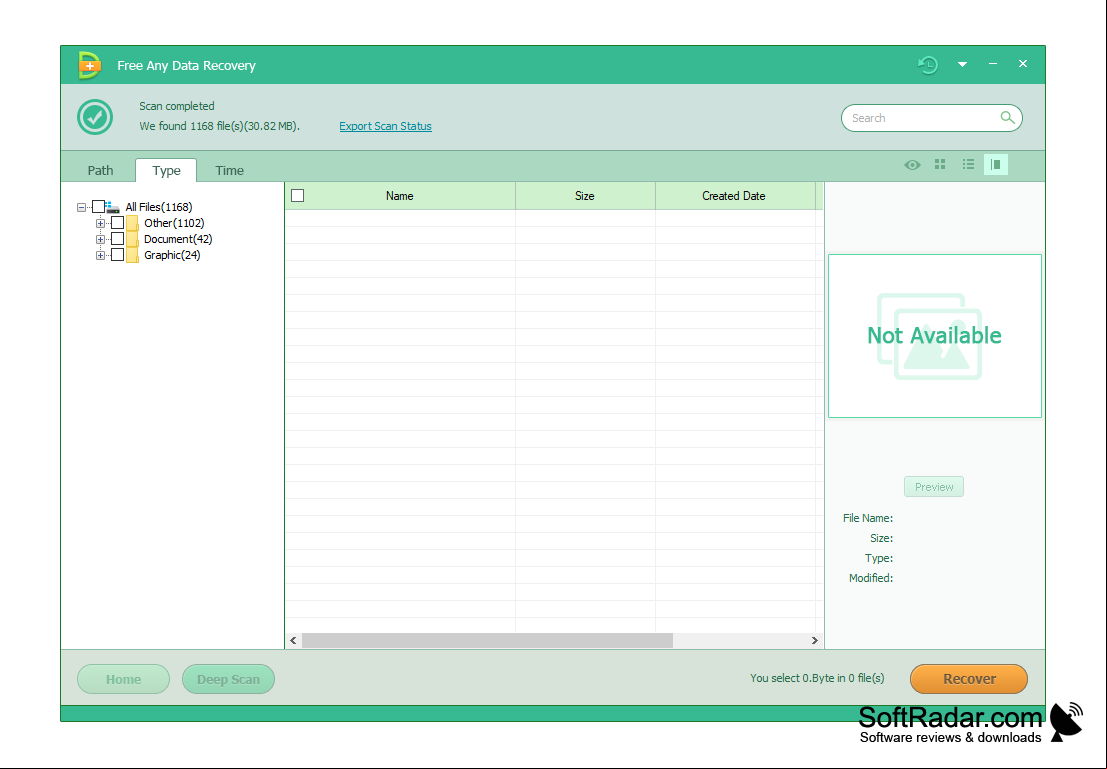The height and width of the screenshot is (769, 1107).
Task: Select the Graphic(24) tree label
Action: tap(172, 256)
